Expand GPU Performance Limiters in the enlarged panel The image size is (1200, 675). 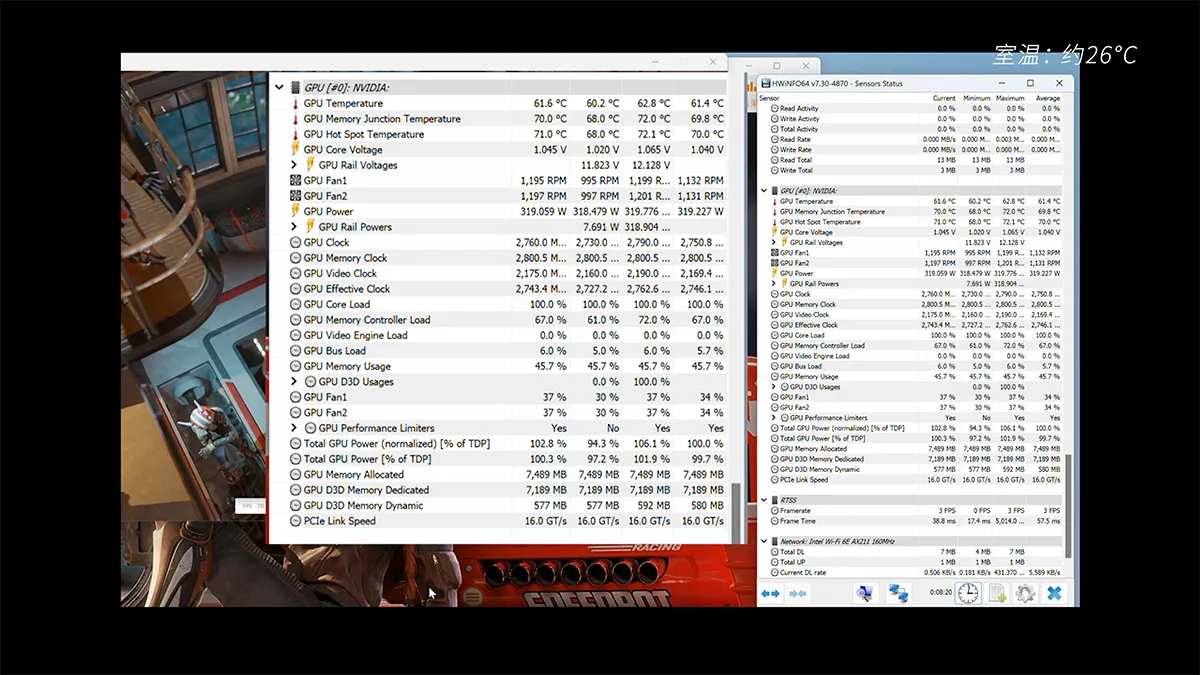[x=294, y=428]
